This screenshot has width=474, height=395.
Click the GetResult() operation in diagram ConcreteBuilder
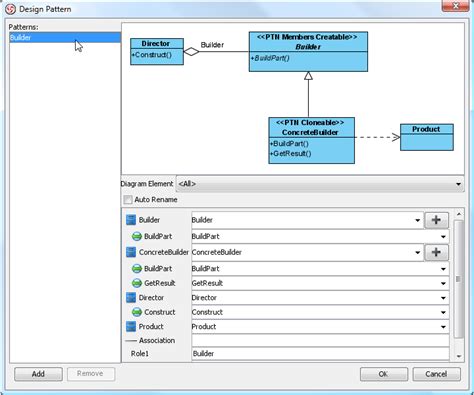coord(291,154)
